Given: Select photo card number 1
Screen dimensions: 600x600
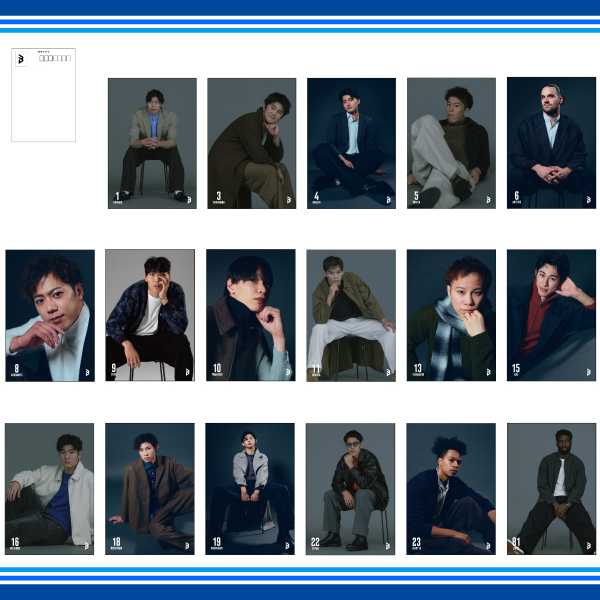Looking at the screenshot, I should (152, 143).
